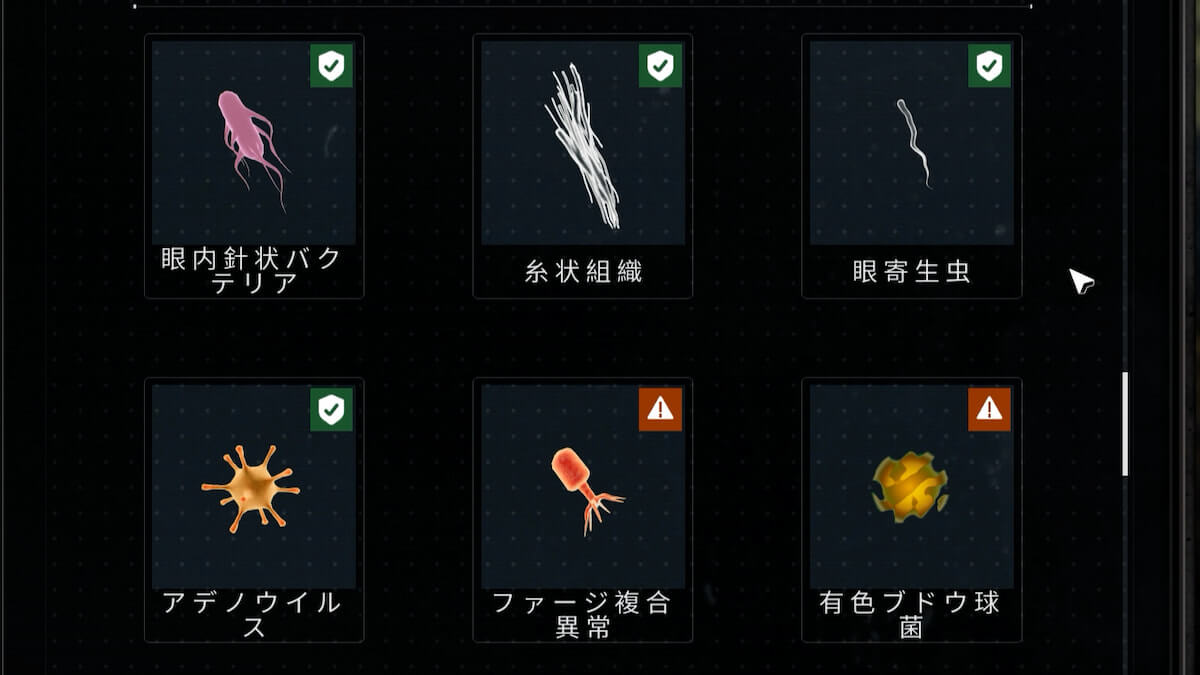Open the アデノウイルス label text
1200x675 pixels.
[253, 615]
